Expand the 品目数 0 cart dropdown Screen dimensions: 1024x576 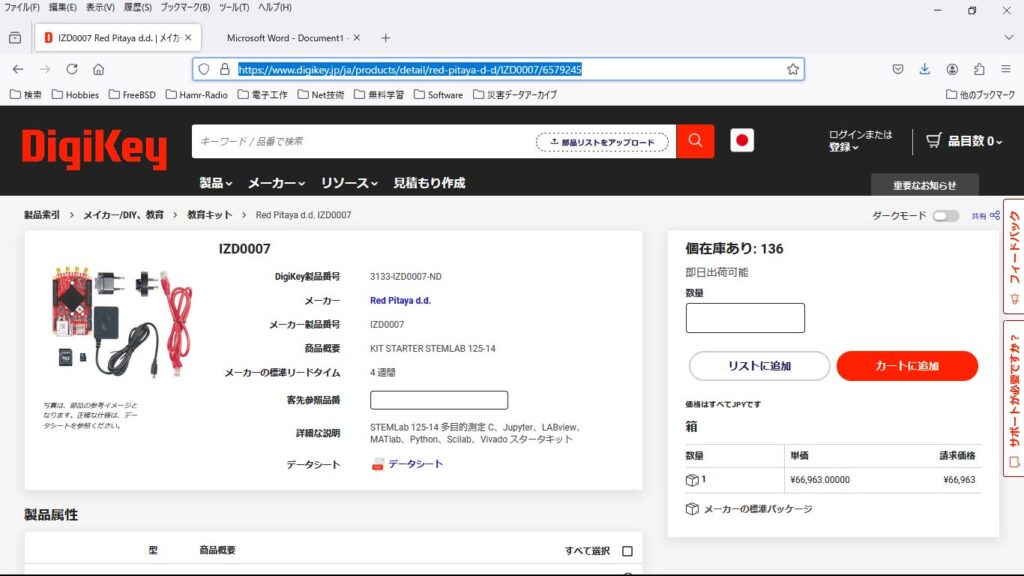coord(975,140)
